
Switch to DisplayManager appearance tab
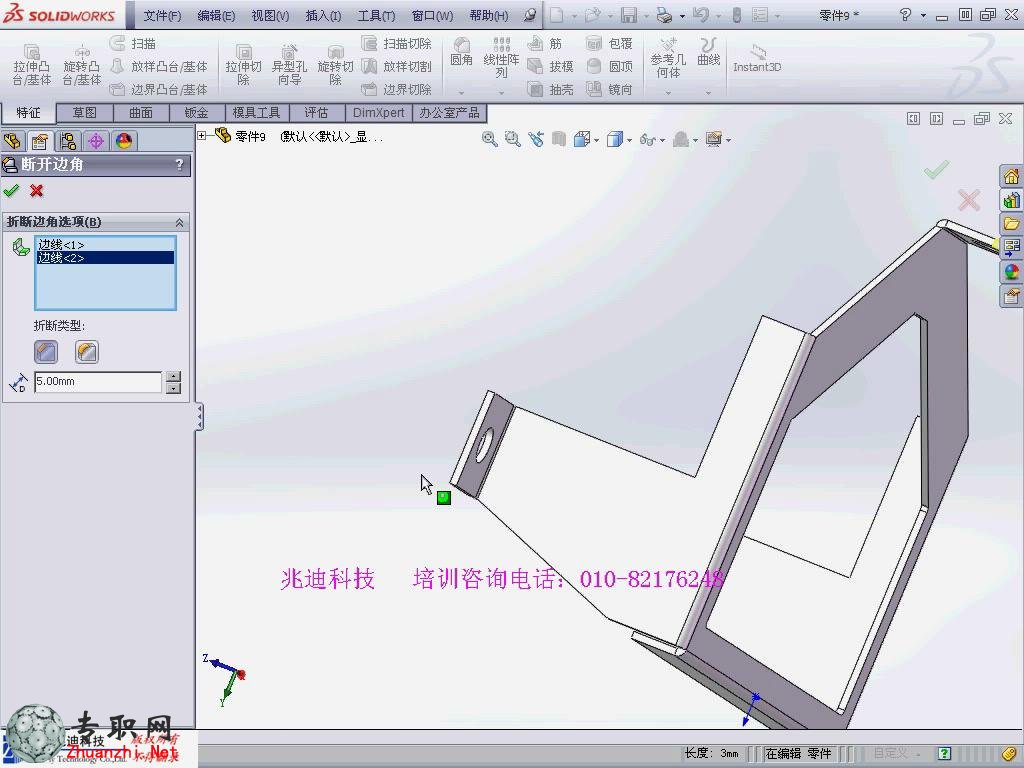point(124,141)
